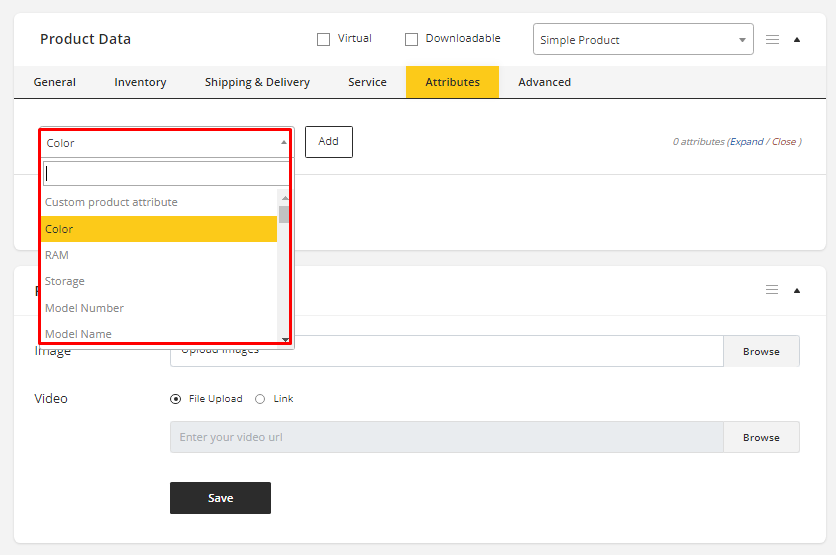Click the attribute list scrollbar down arrow
The image size is (836, 555).
284,339
